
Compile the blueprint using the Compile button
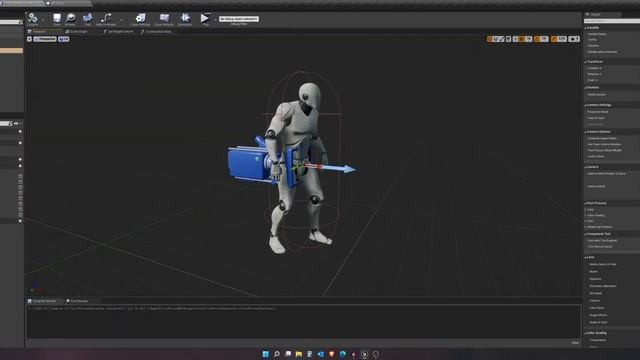(33, 19)
